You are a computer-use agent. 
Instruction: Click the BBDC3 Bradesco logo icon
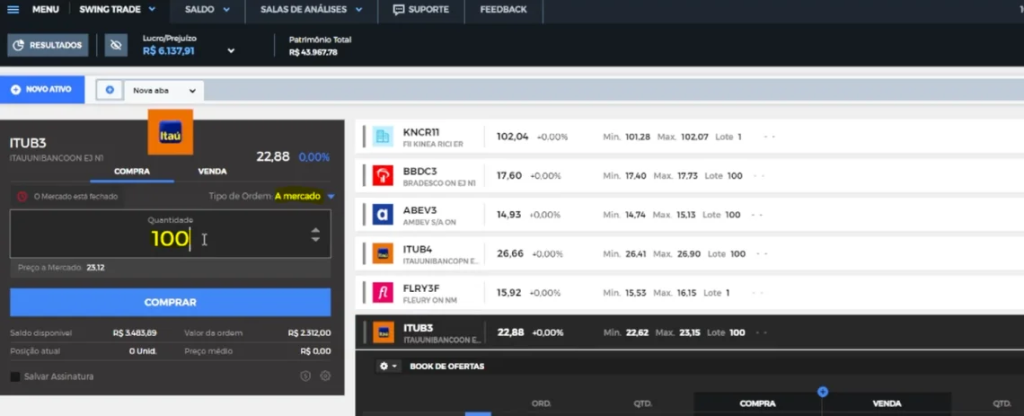coord(382,175)
